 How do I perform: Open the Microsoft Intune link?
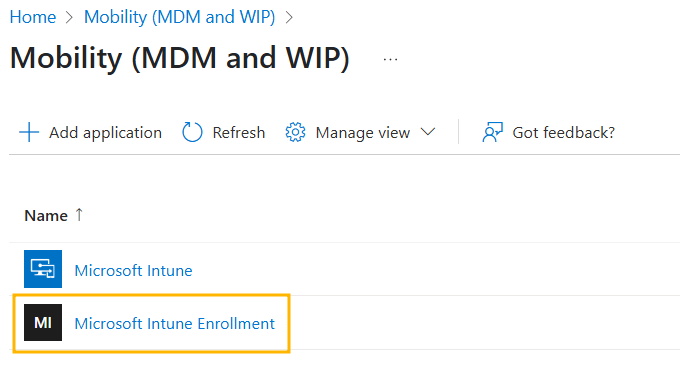[x=134, y=270]
